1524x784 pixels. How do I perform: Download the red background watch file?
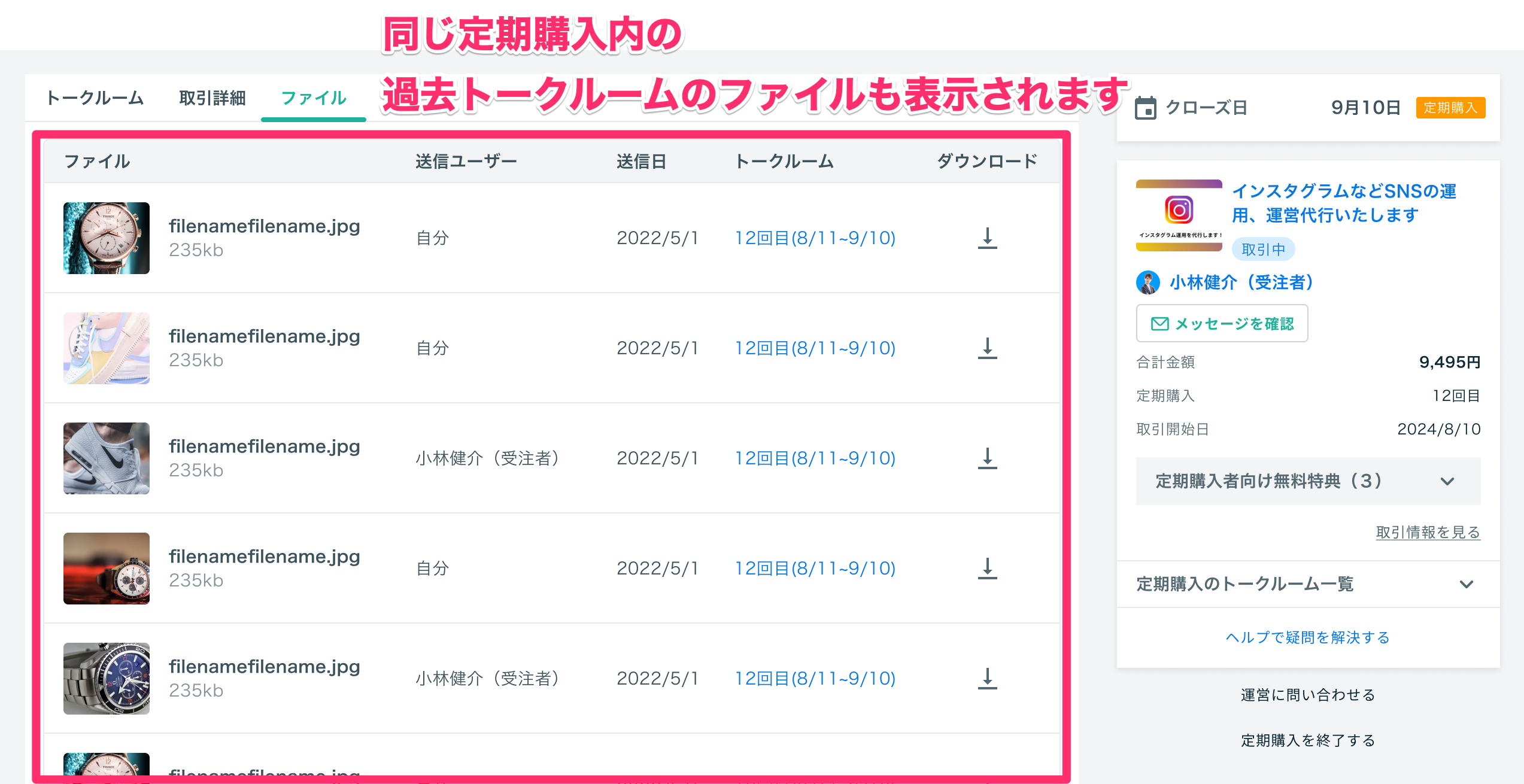coord(987,569)
